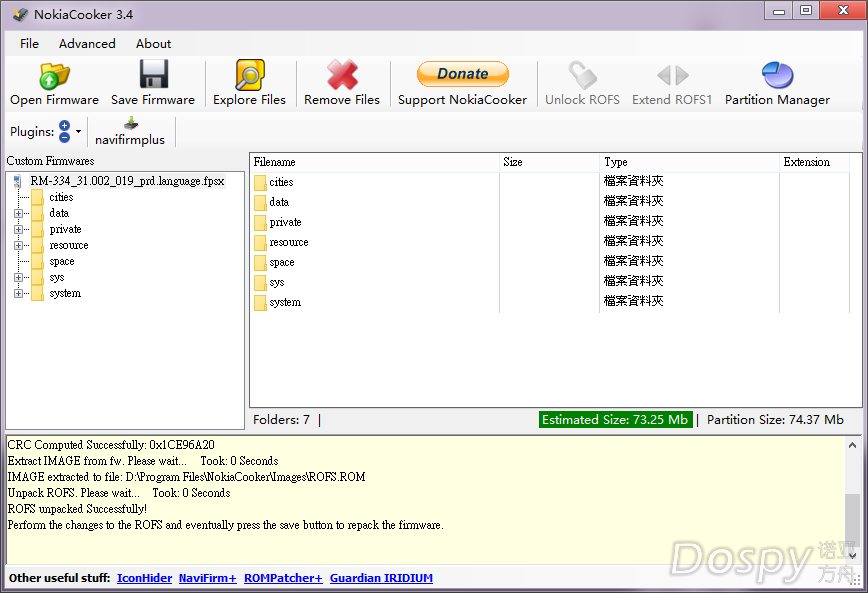Open the Plugins dropdown arrow
The height and width of the screenshot is (593, 868).
point(79,132)
